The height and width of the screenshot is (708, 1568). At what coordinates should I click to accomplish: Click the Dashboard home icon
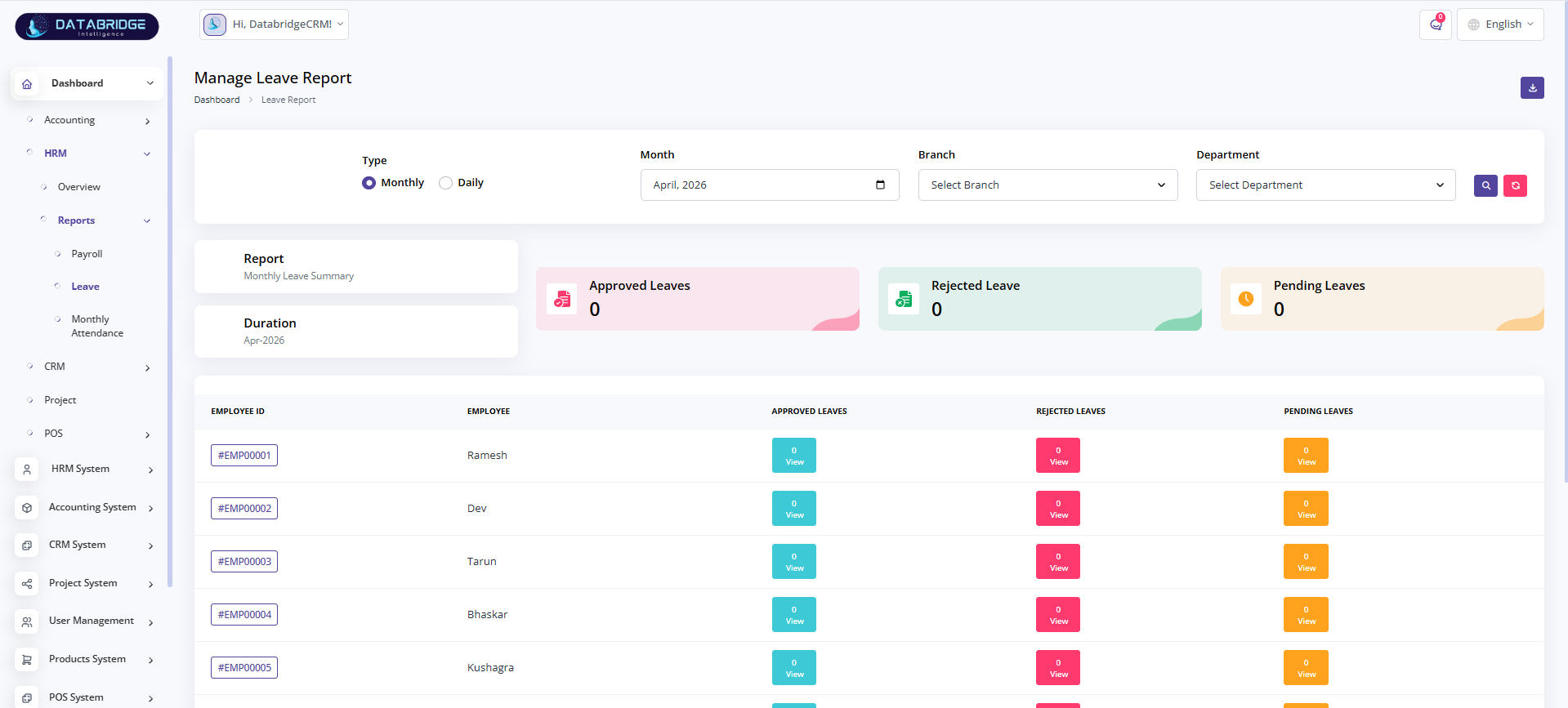pos(27,83)
